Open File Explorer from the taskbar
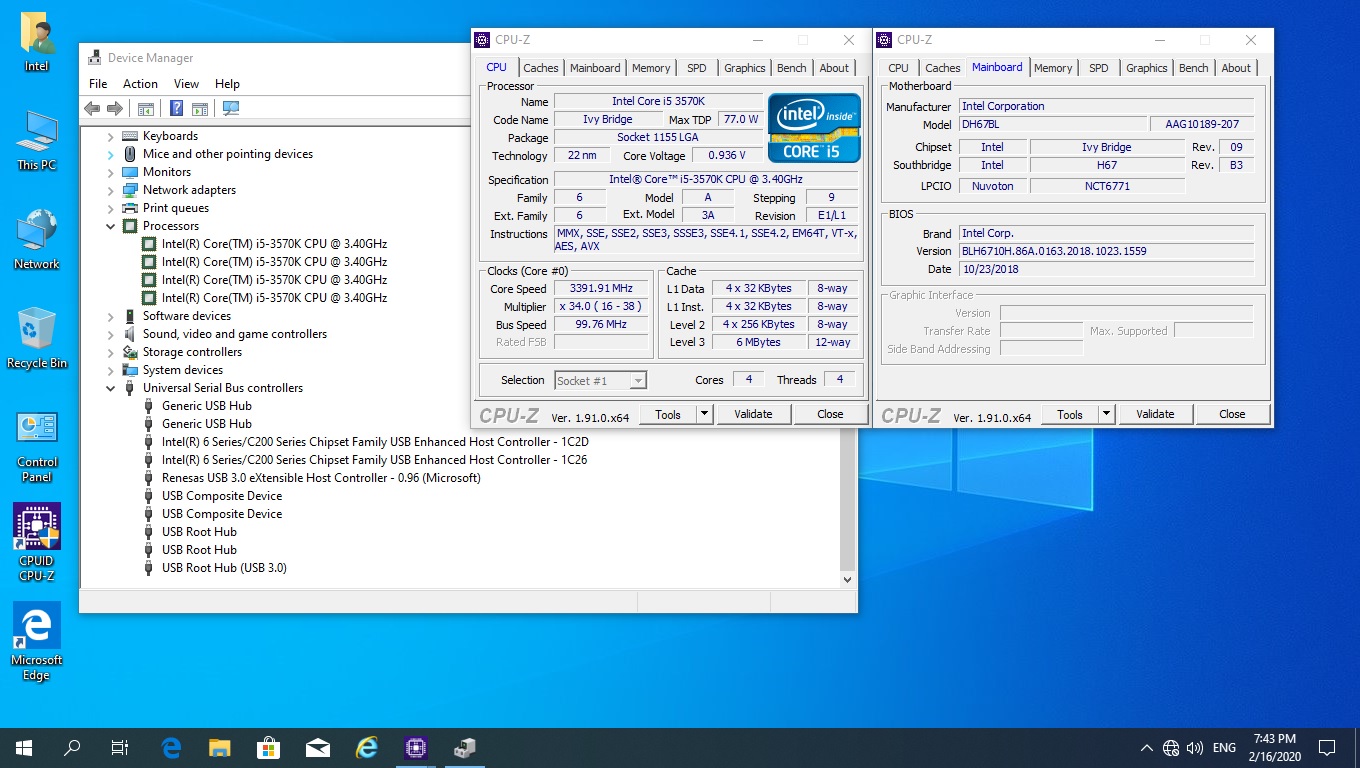The width and height of the screenshot is (1360, 768). pos(220,747)
